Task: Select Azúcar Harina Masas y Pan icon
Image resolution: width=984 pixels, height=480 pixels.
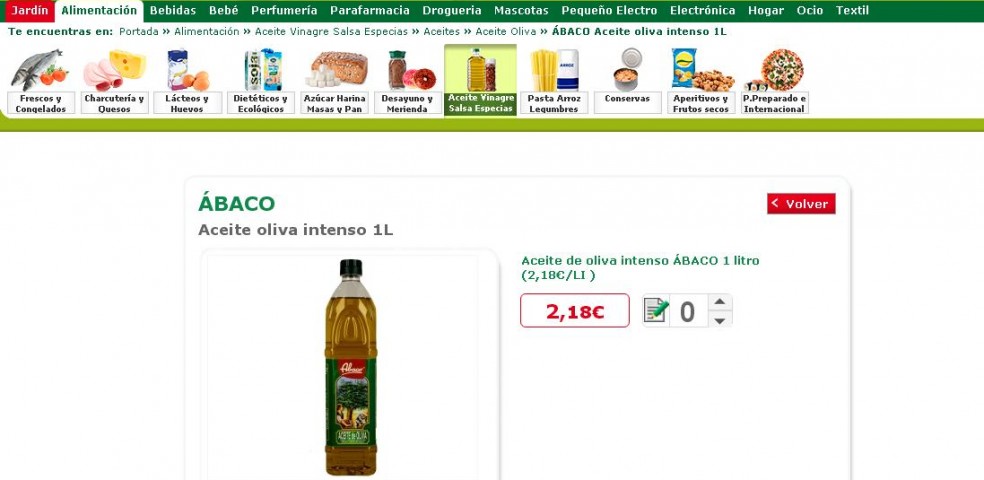Action: point(334,81)
